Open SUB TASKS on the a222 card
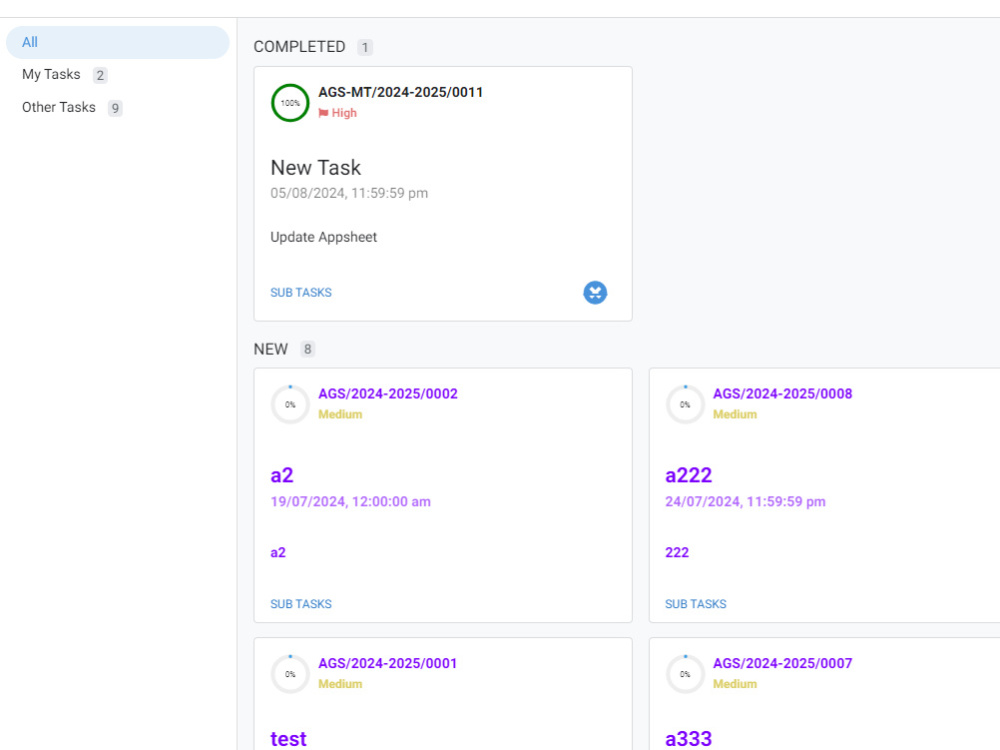This screenshot has width=1000, height=750. (x=695, y=603)
